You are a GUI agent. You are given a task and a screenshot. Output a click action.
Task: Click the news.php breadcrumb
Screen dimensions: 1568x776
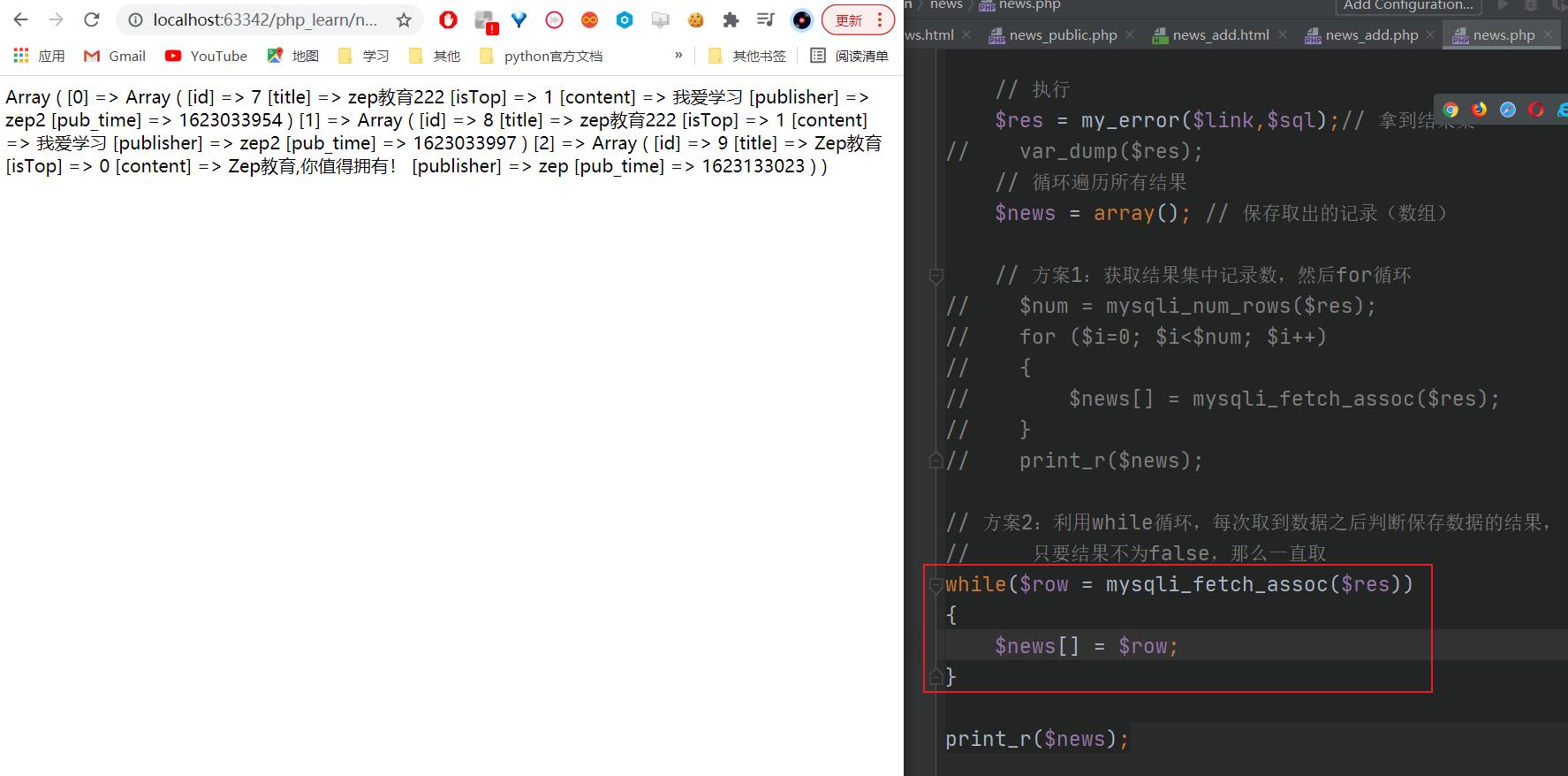tap(1020, 5)
